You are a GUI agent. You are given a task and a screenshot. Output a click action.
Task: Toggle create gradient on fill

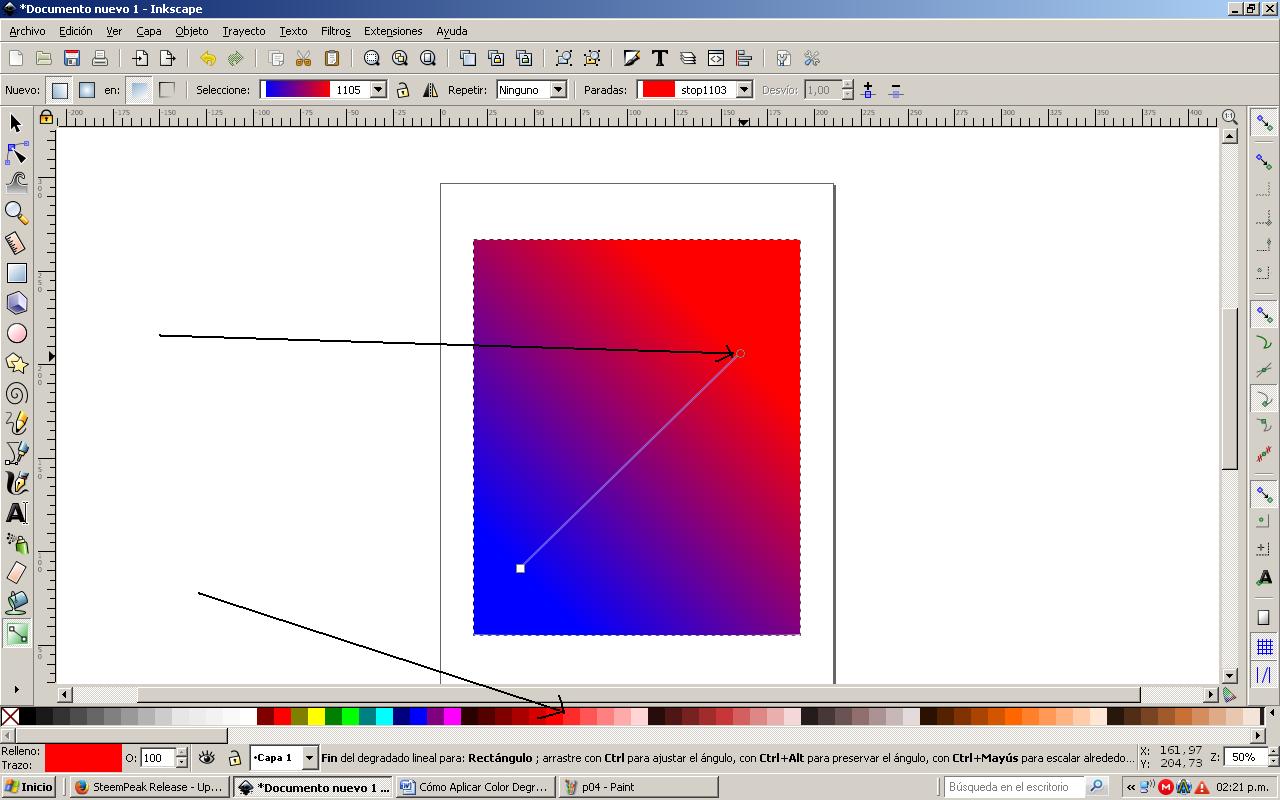coord(139,90)
